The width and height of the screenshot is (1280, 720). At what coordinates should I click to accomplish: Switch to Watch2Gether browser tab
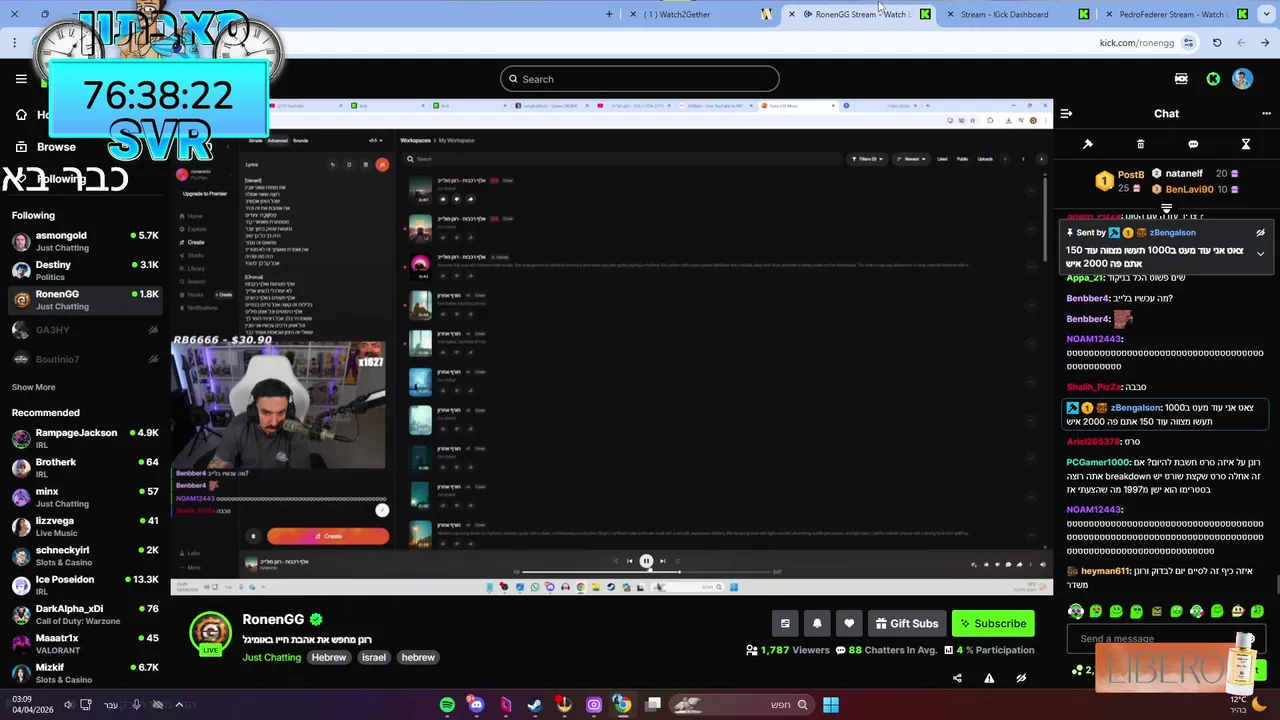(x=700, y=14)
